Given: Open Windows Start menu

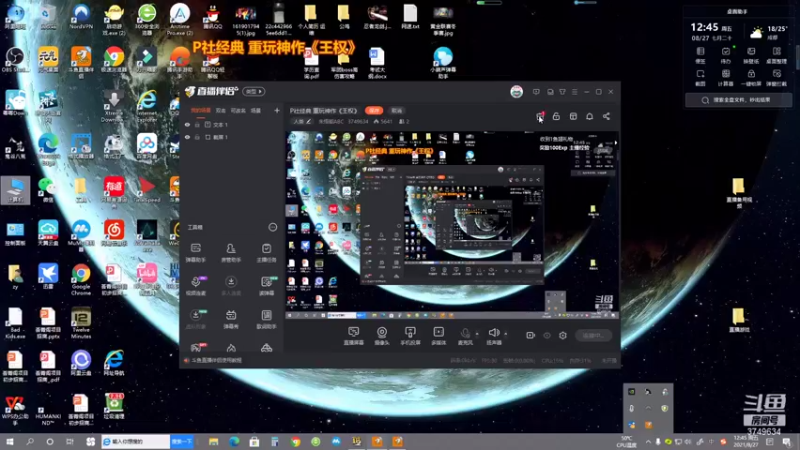Looking at the screenshot, I should [10, 441].
